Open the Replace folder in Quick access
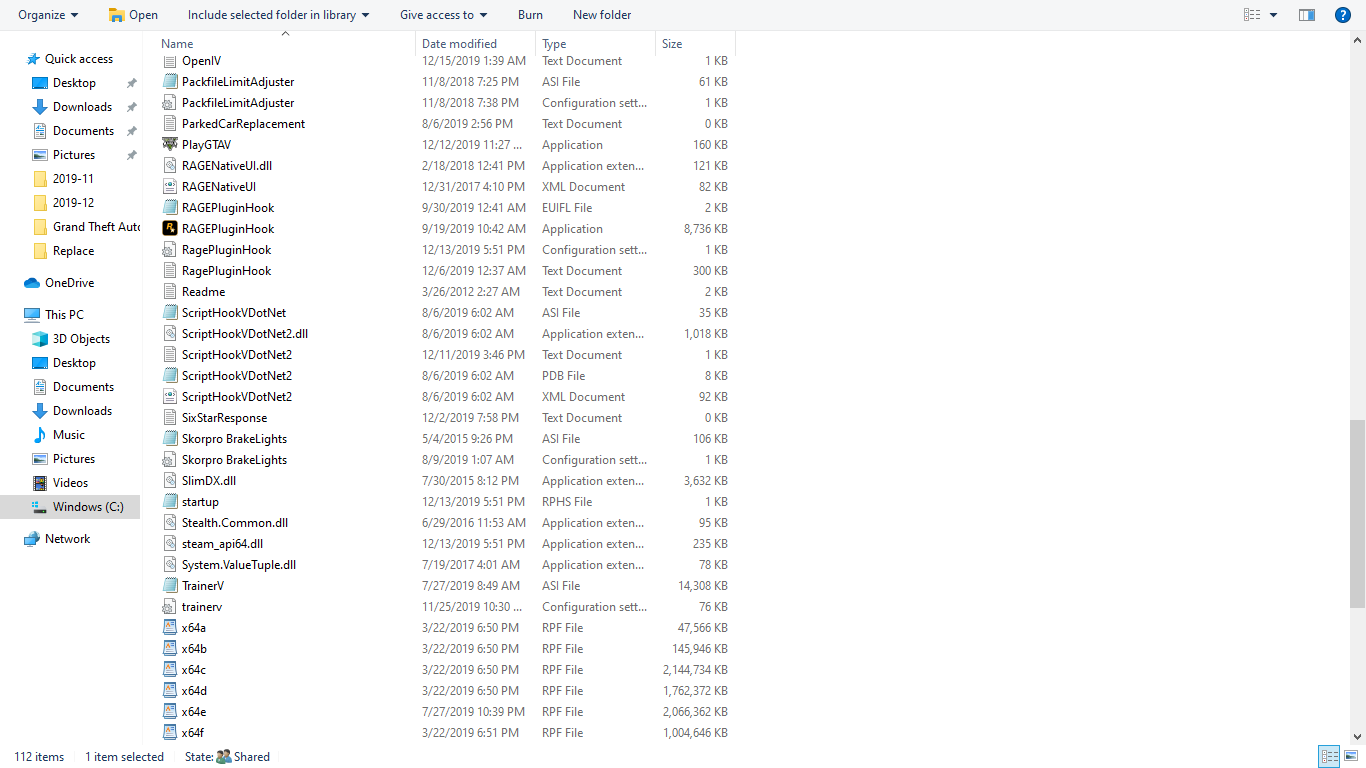Image resolution: width=1366 pixels, height=768 pixels. pyautogui.click(x=73, y=251)
